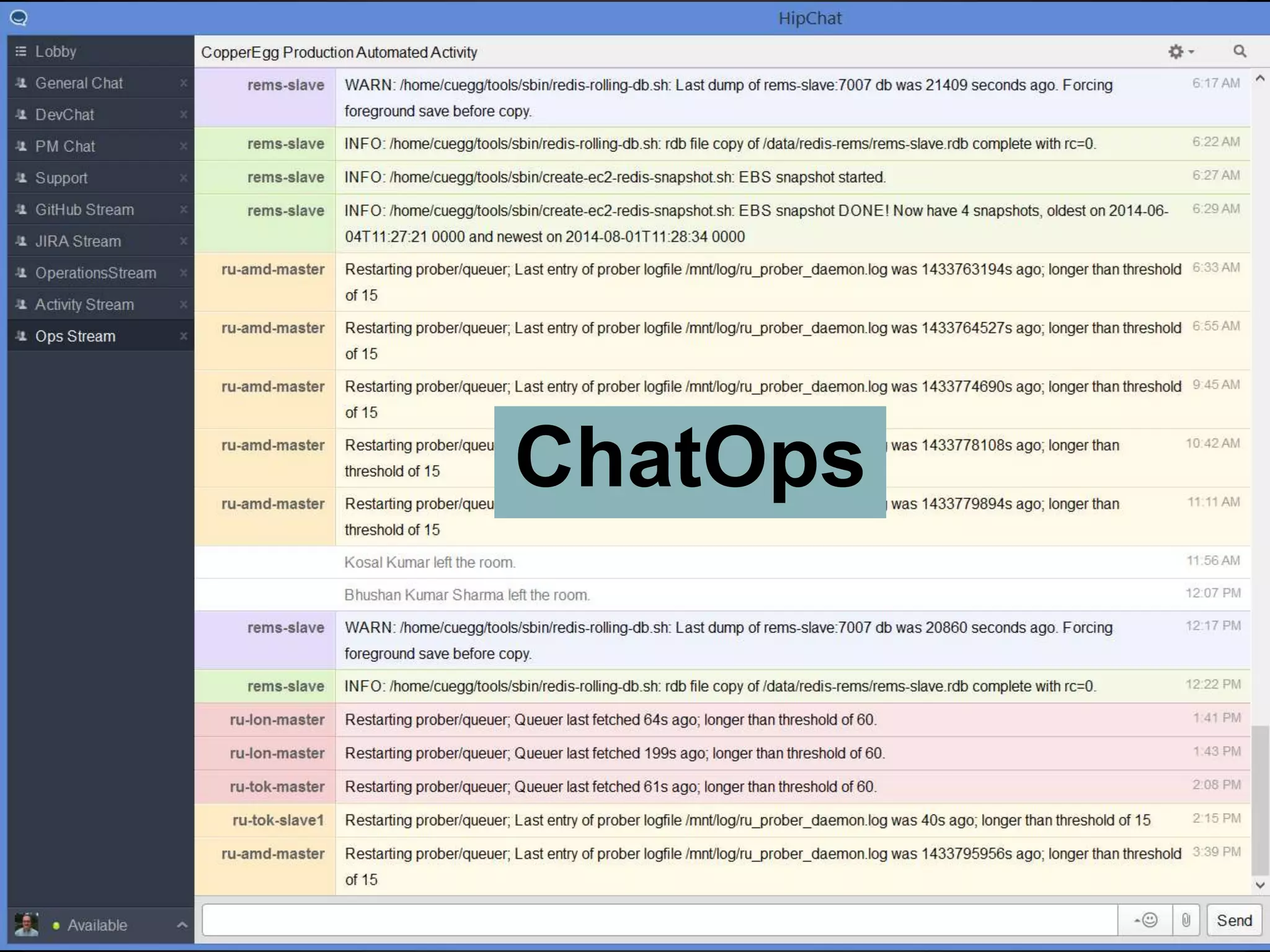
Task: Switch to General Chat room
Action: coord(100,83)
